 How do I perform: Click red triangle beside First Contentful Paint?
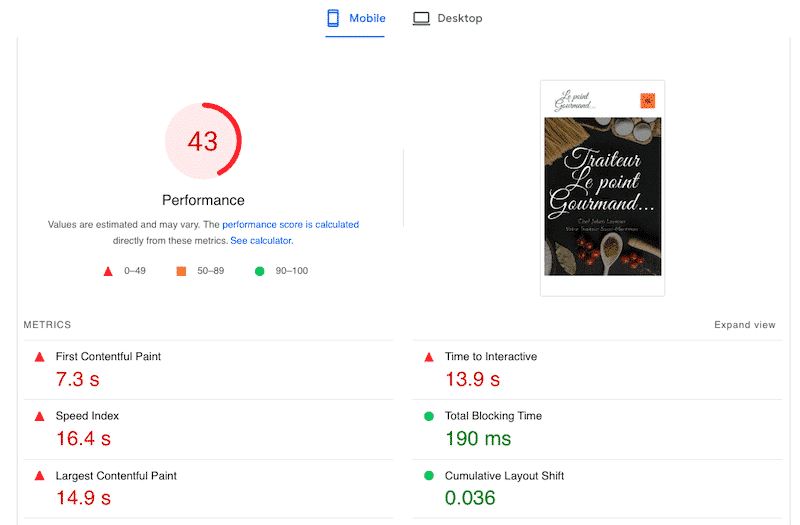[40, 357]
